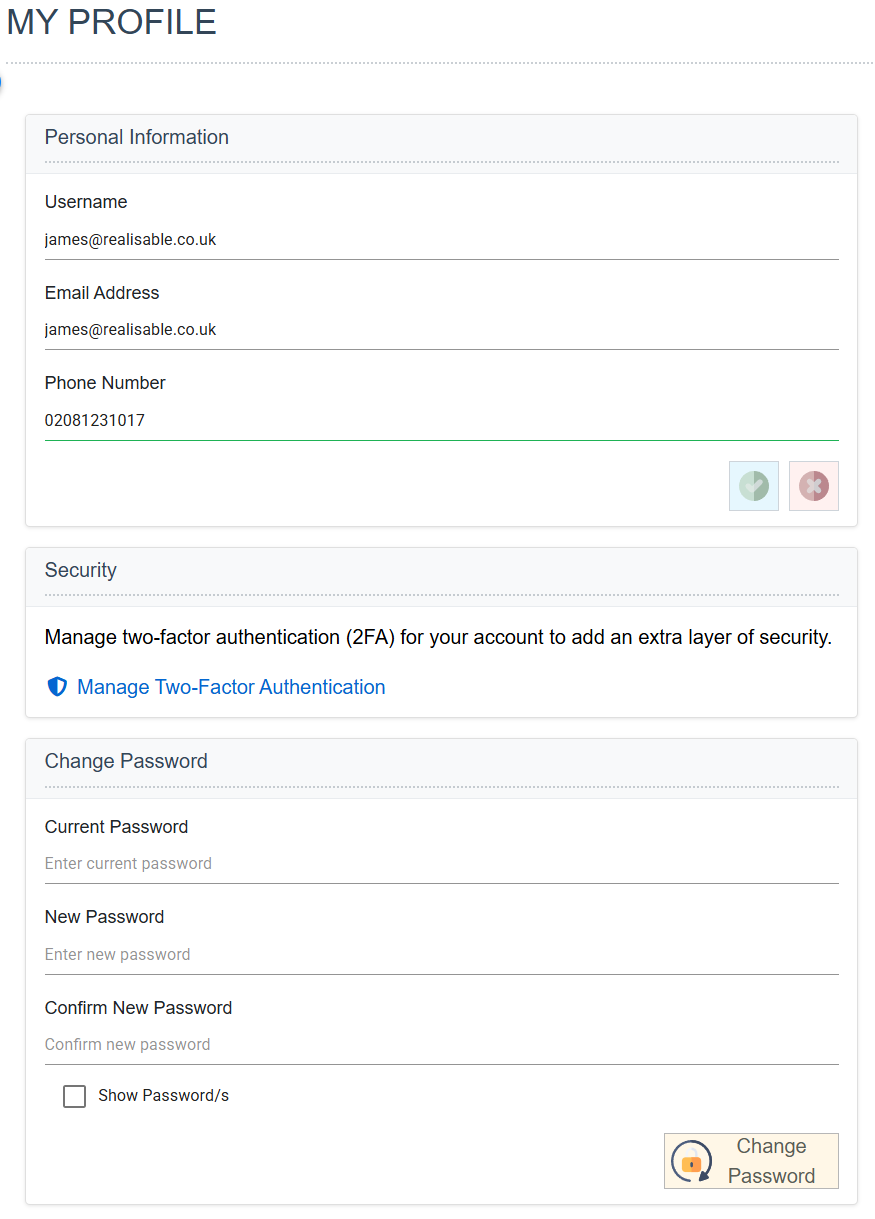This screenshot has height=1219, width=875.
Task: Tick the Show Password/s checkbox
Action: click(x=74, y=1096)
